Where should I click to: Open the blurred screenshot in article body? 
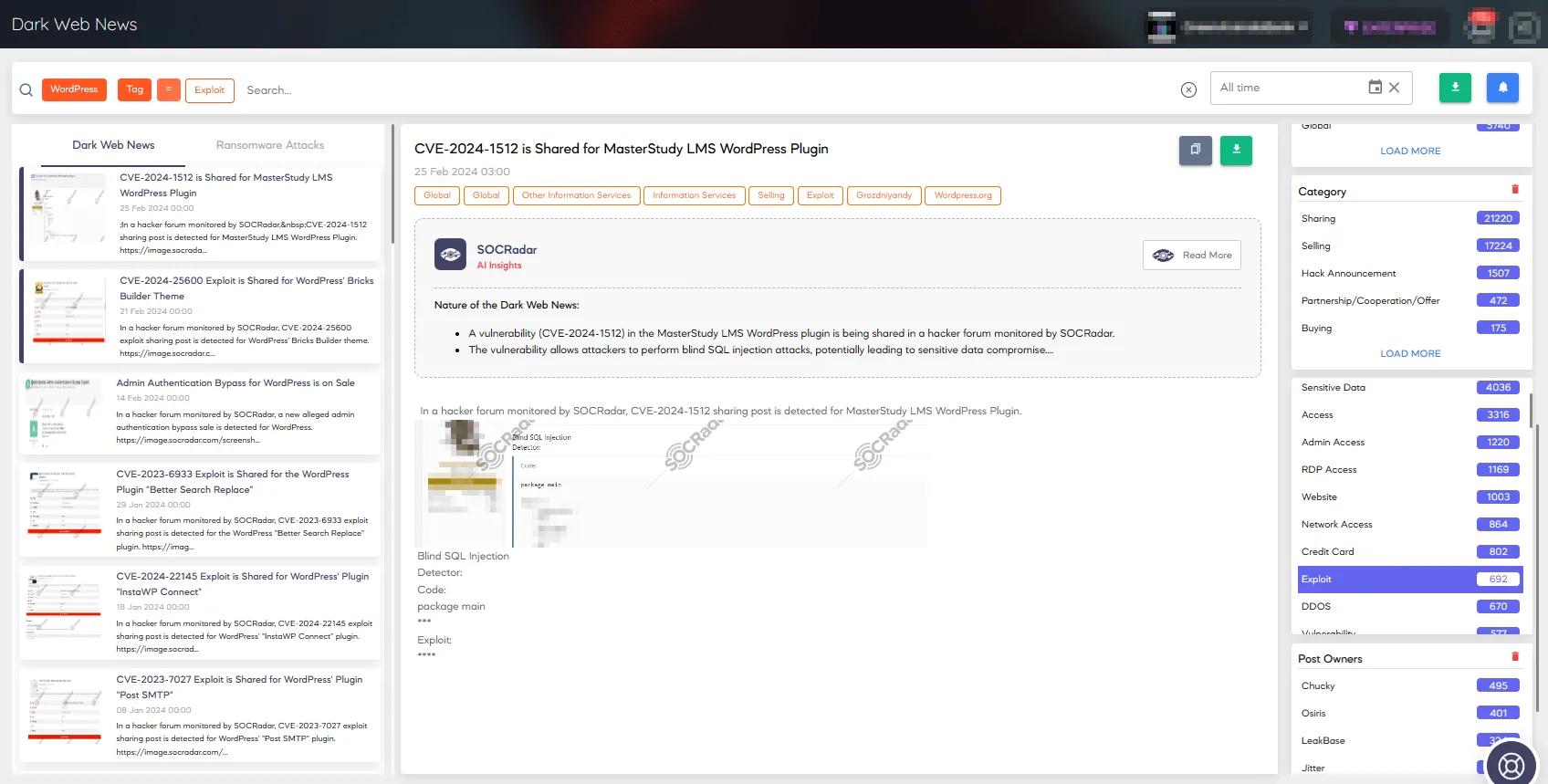[x=671, y=482]
